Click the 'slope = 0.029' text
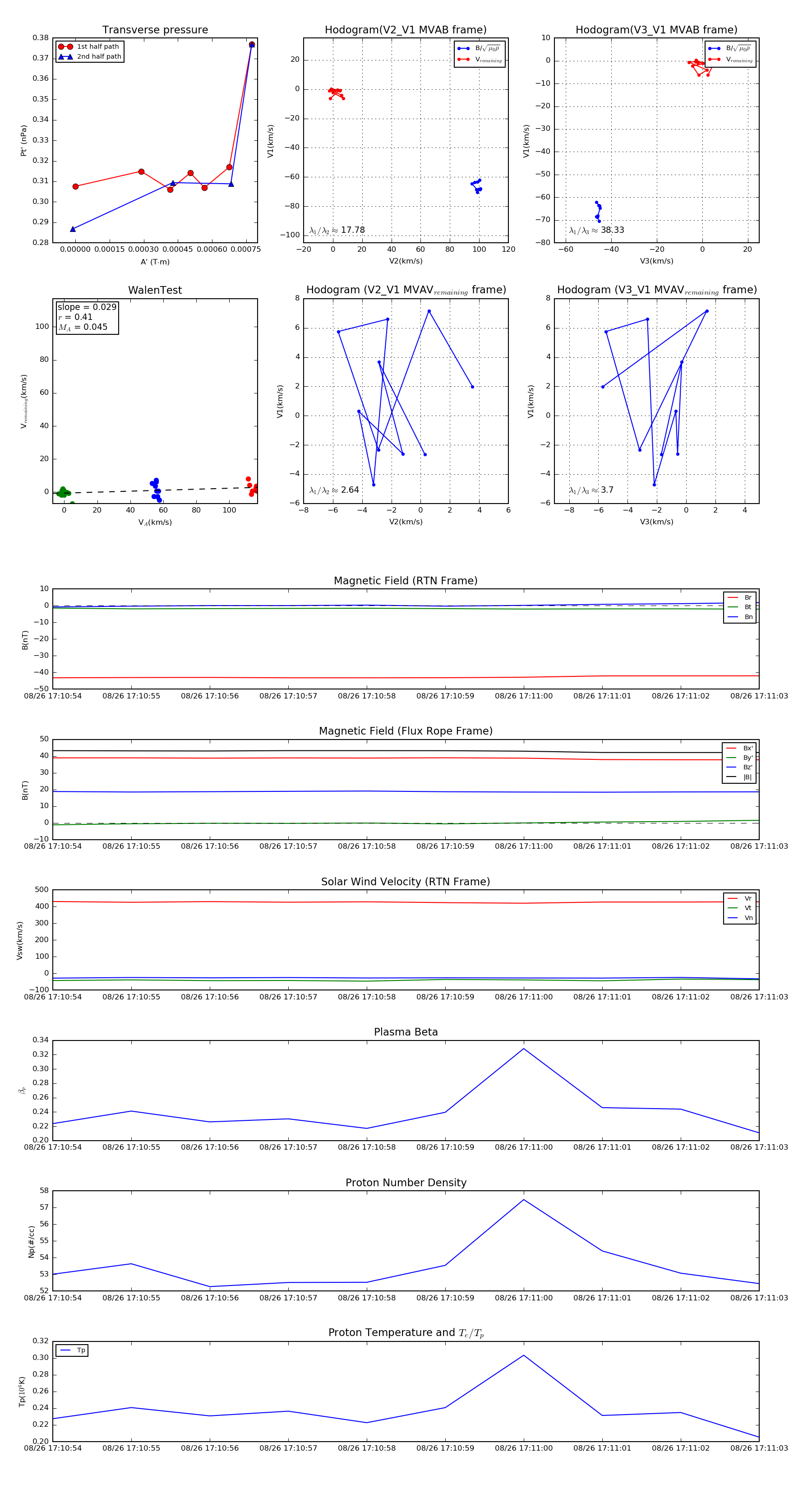812x1489 pixels. [x=87, y=307]
